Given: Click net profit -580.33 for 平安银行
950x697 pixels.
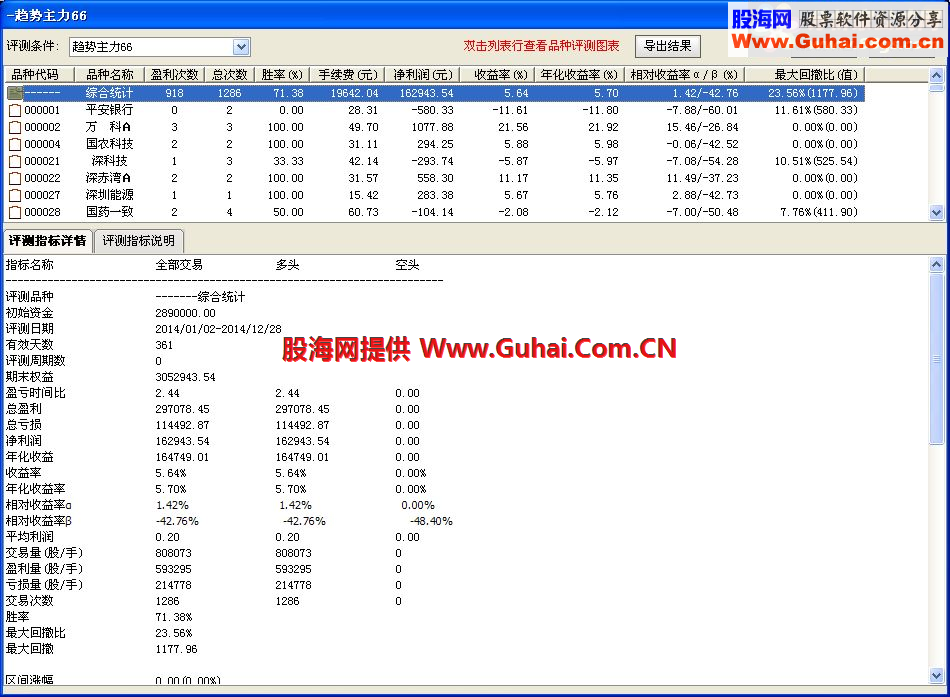Looking at the screenshot, I should click(x=432, y=110).
